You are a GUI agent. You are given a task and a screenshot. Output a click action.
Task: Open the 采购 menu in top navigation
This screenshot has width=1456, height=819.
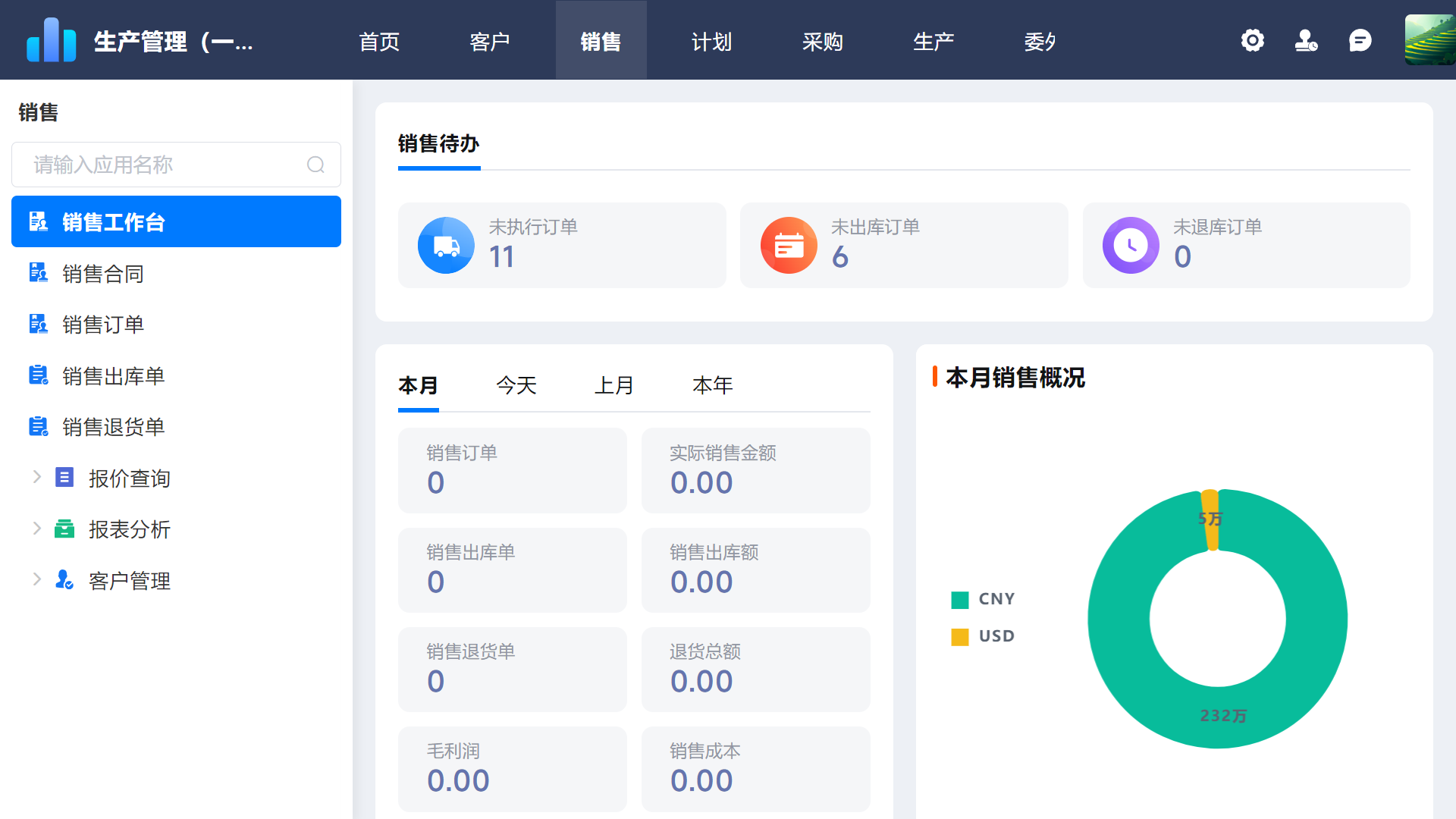coord(823,41)
